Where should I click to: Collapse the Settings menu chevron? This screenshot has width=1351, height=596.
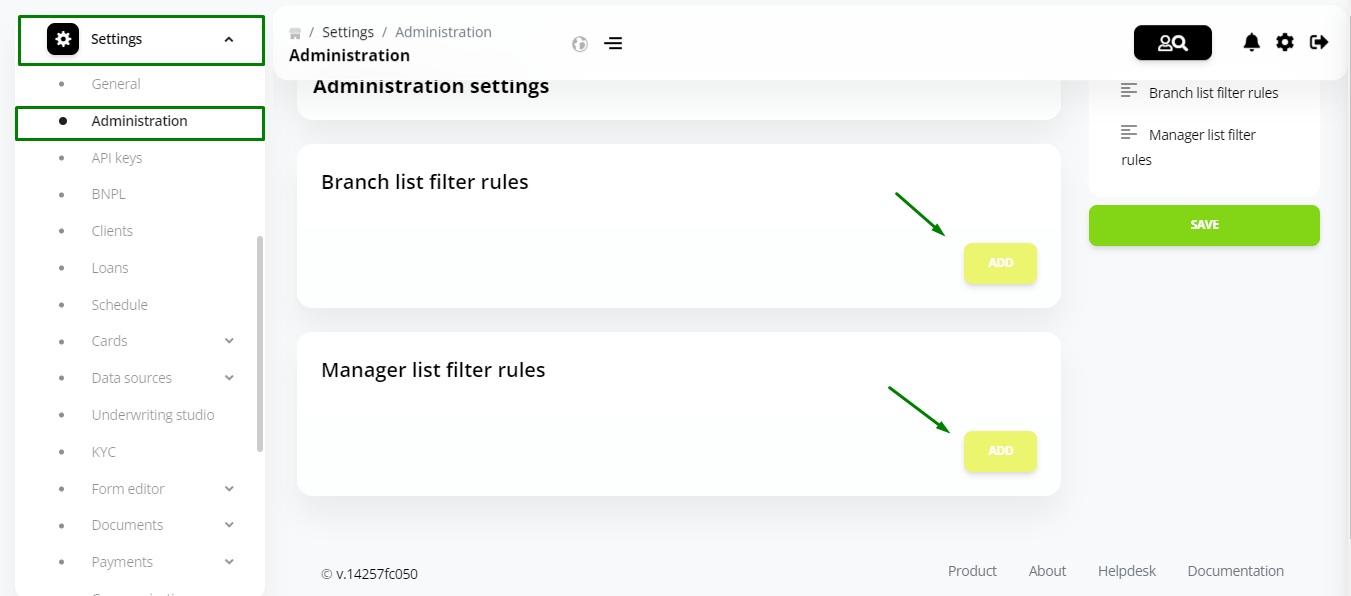229,40
